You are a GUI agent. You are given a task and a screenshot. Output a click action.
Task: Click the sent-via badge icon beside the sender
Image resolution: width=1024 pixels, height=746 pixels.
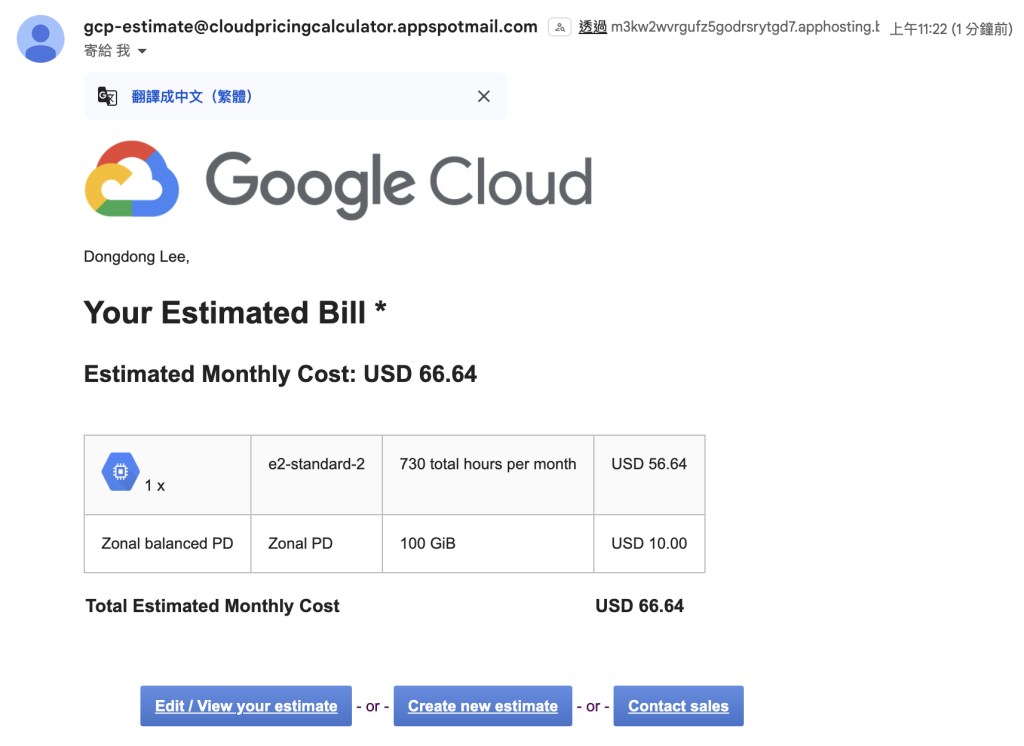[560, 27]
